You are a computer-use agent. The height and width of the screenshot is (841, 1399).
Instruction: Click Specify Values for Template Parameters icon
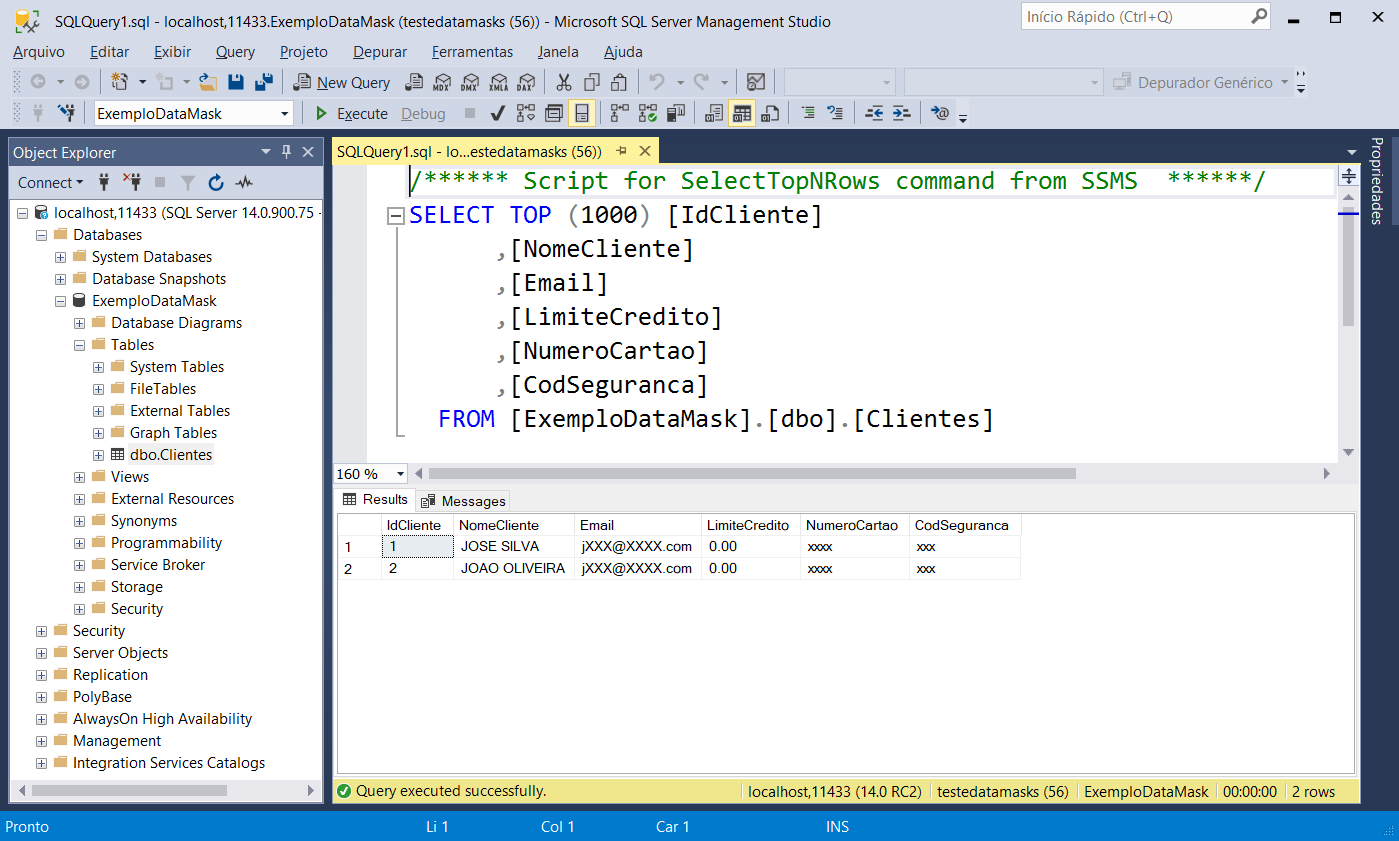point(939,113)
